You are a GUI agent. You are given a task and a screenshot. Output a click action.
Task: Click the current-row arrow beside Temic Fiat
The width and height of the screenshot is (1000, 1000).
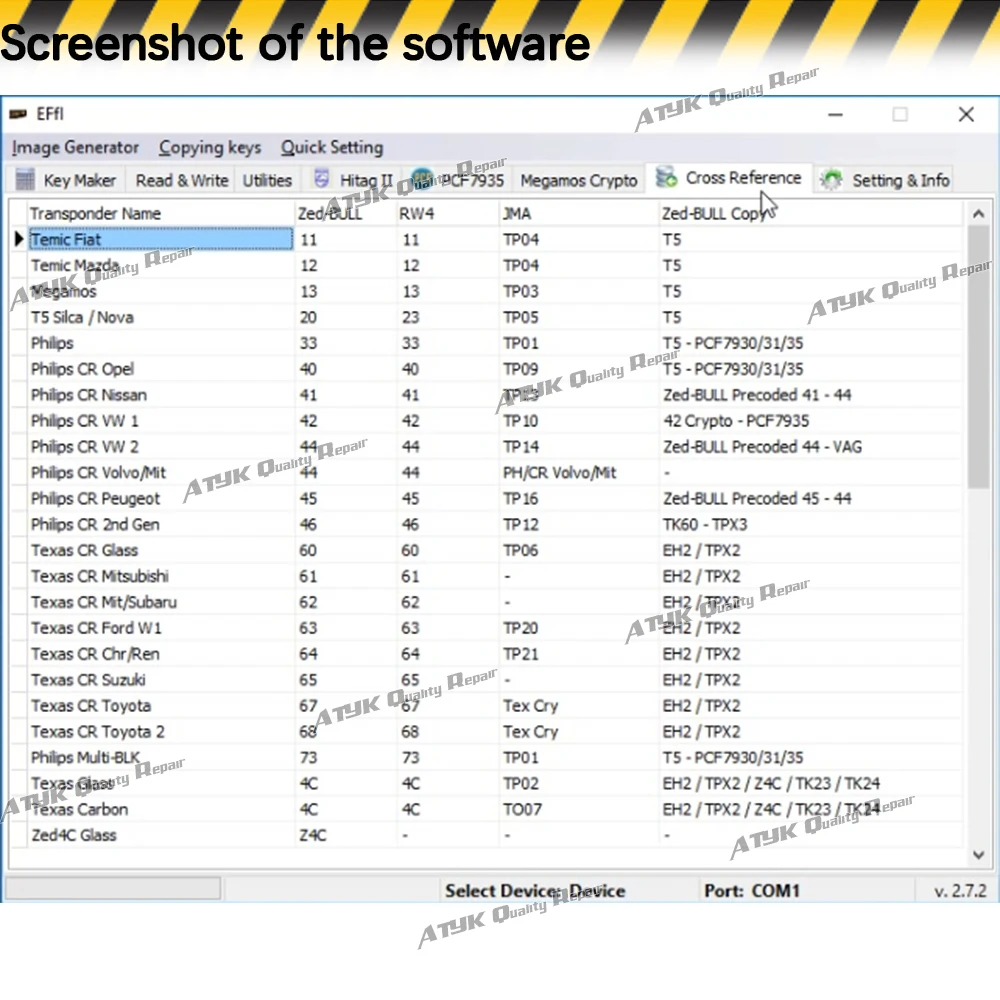coord(19,239)
